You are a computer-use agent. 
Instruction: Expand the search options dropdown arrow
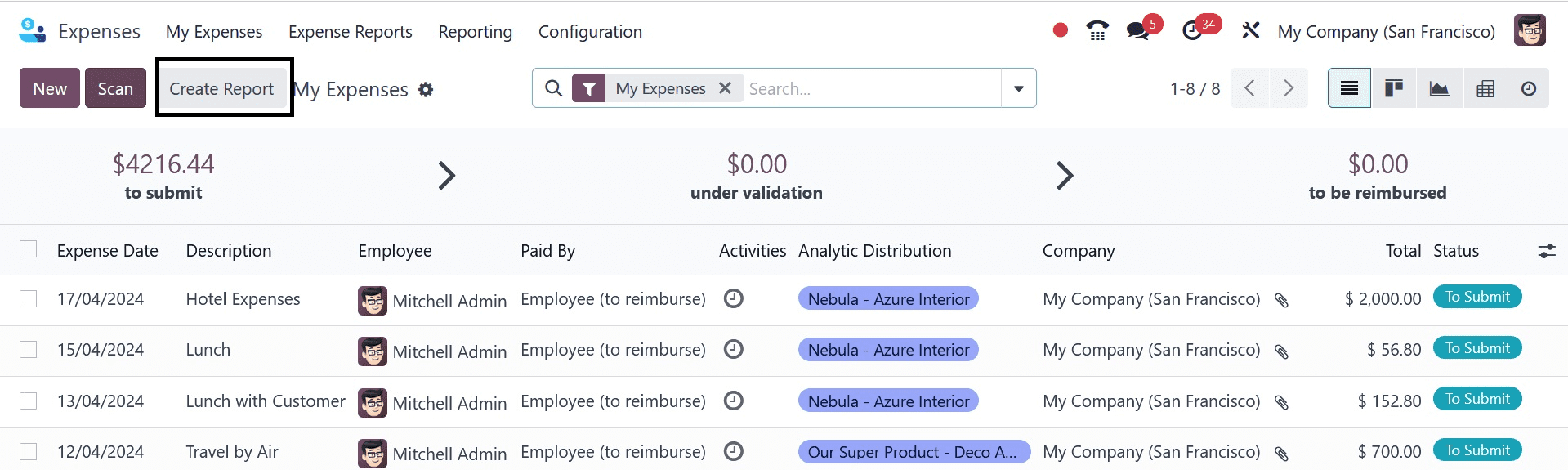click(x=1019, y=88)
